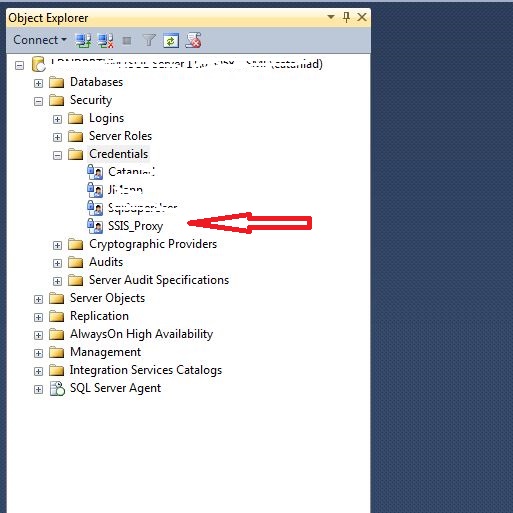Click the Management folder icon
513x513 pixels.
[56, 352]
